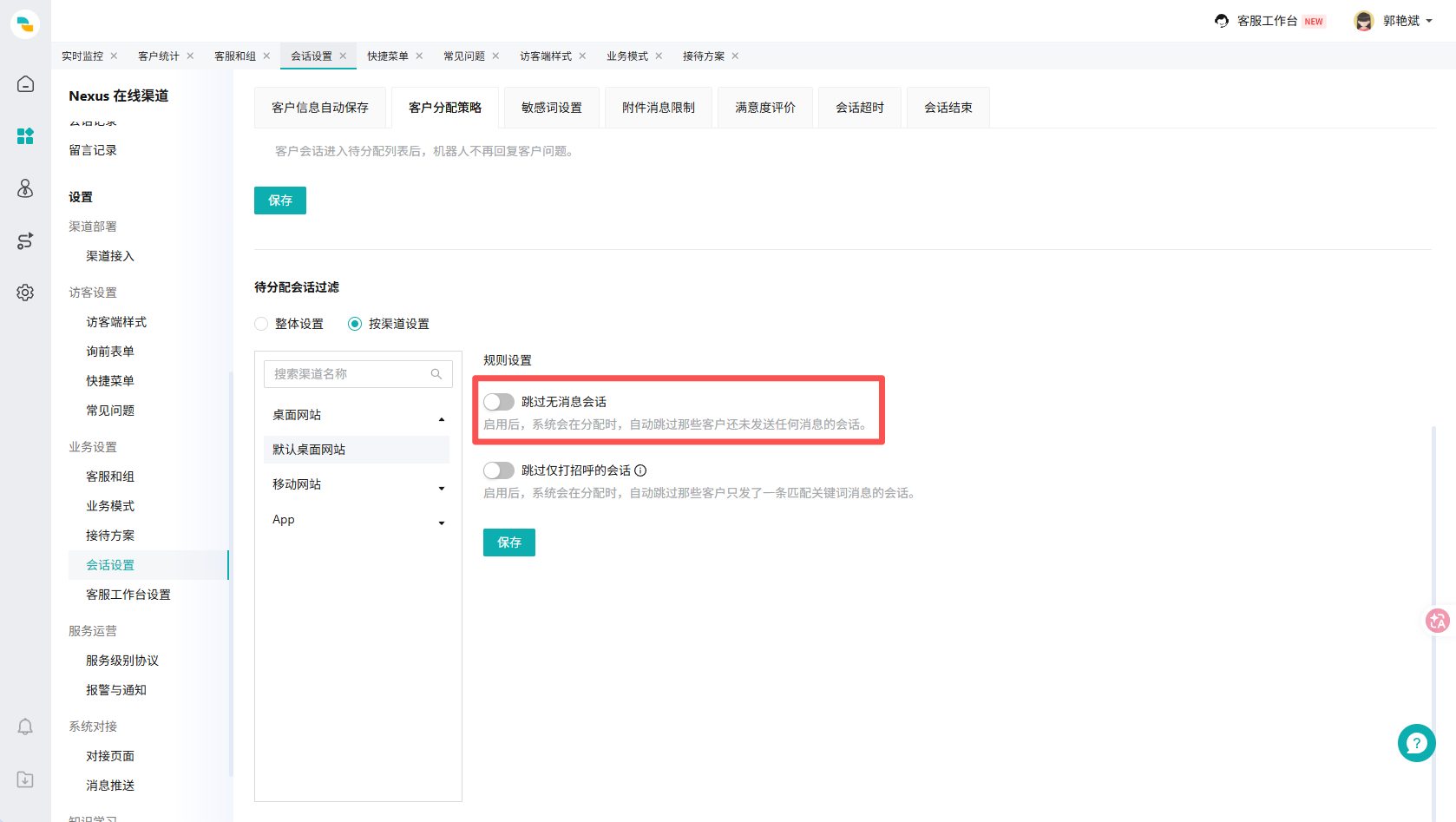Viewport: 1456px width, 822px height.
Task: Open 客服工作台设置 in sidebar menu
Action: [x=128, y=595]
